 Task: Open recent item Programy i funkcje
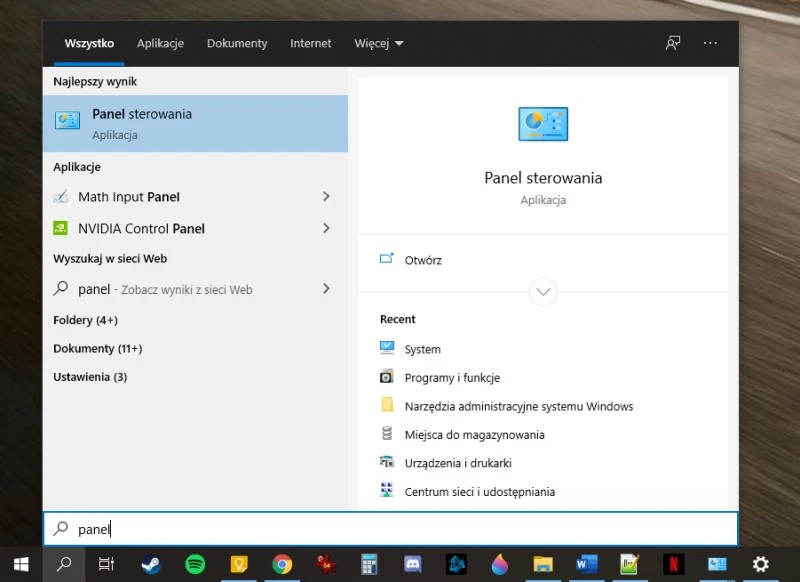(452, 378)
